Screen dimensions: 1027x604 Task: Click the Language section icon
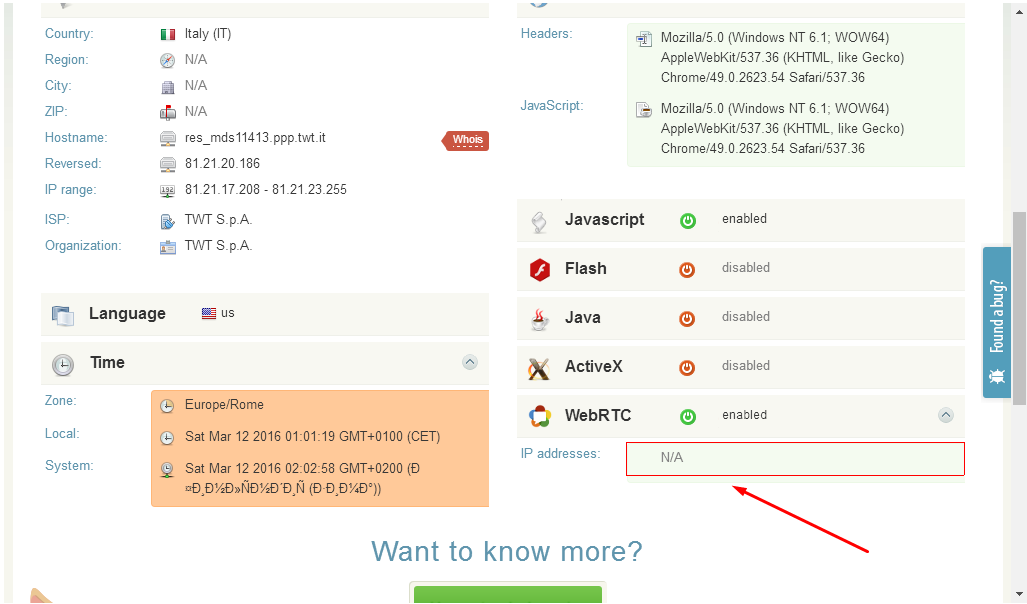(x=63, y=315)
